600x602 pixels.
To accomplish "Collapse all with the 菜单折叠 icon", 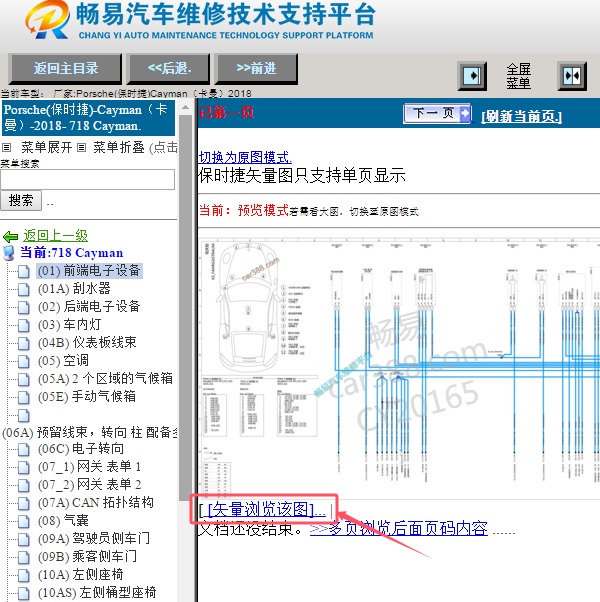I will tap(81, 147).
